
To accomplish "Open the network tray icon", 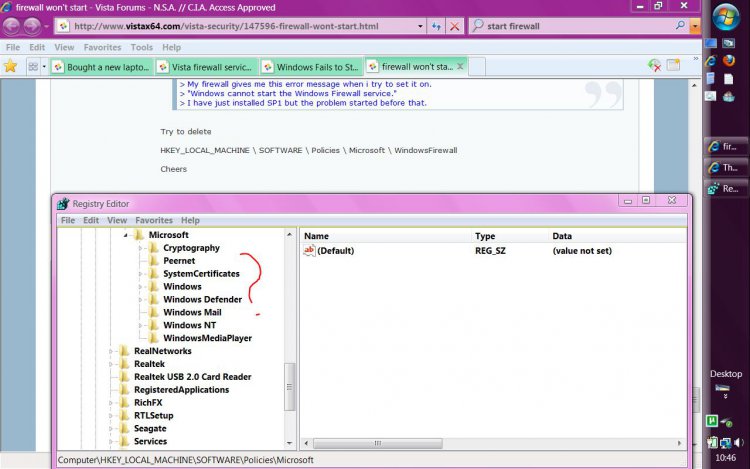I will tap(725, 443).
